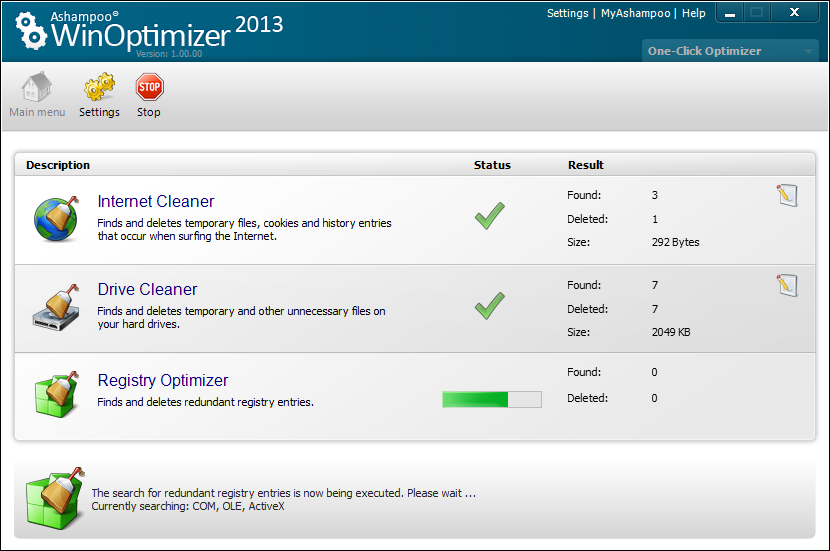Click the Registry Optimizer green cubes icon
Screen dimensions: 830x551
(56, 394)
